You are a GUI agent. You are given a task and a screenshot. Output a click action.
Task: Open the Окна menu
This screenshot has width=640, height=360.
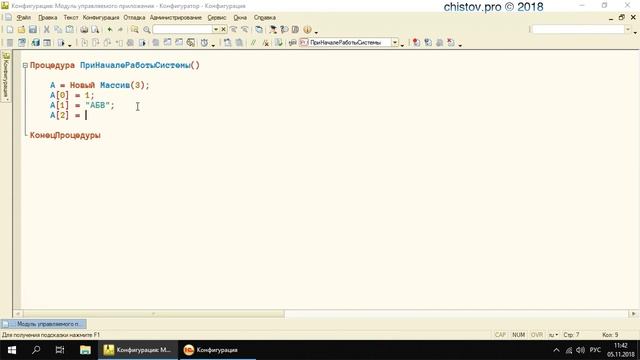240,18
